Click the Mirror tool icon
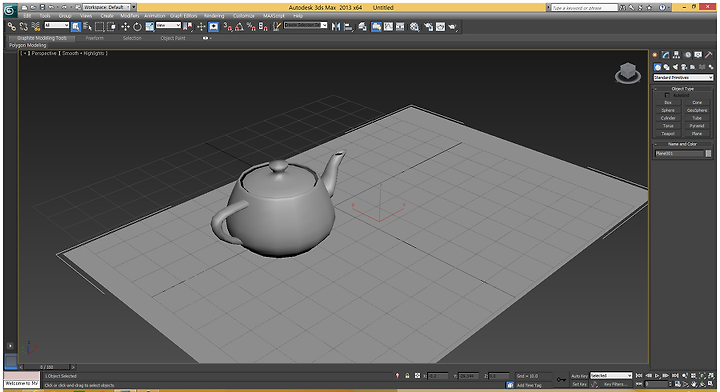The width and height of the screenshot is (720, 392). pos(336,27)
